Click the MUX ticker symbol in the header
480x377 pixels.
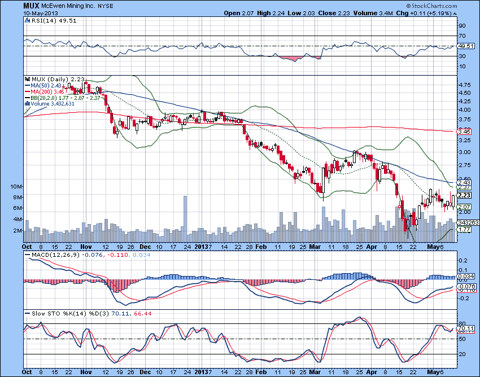tap(32, 6)
